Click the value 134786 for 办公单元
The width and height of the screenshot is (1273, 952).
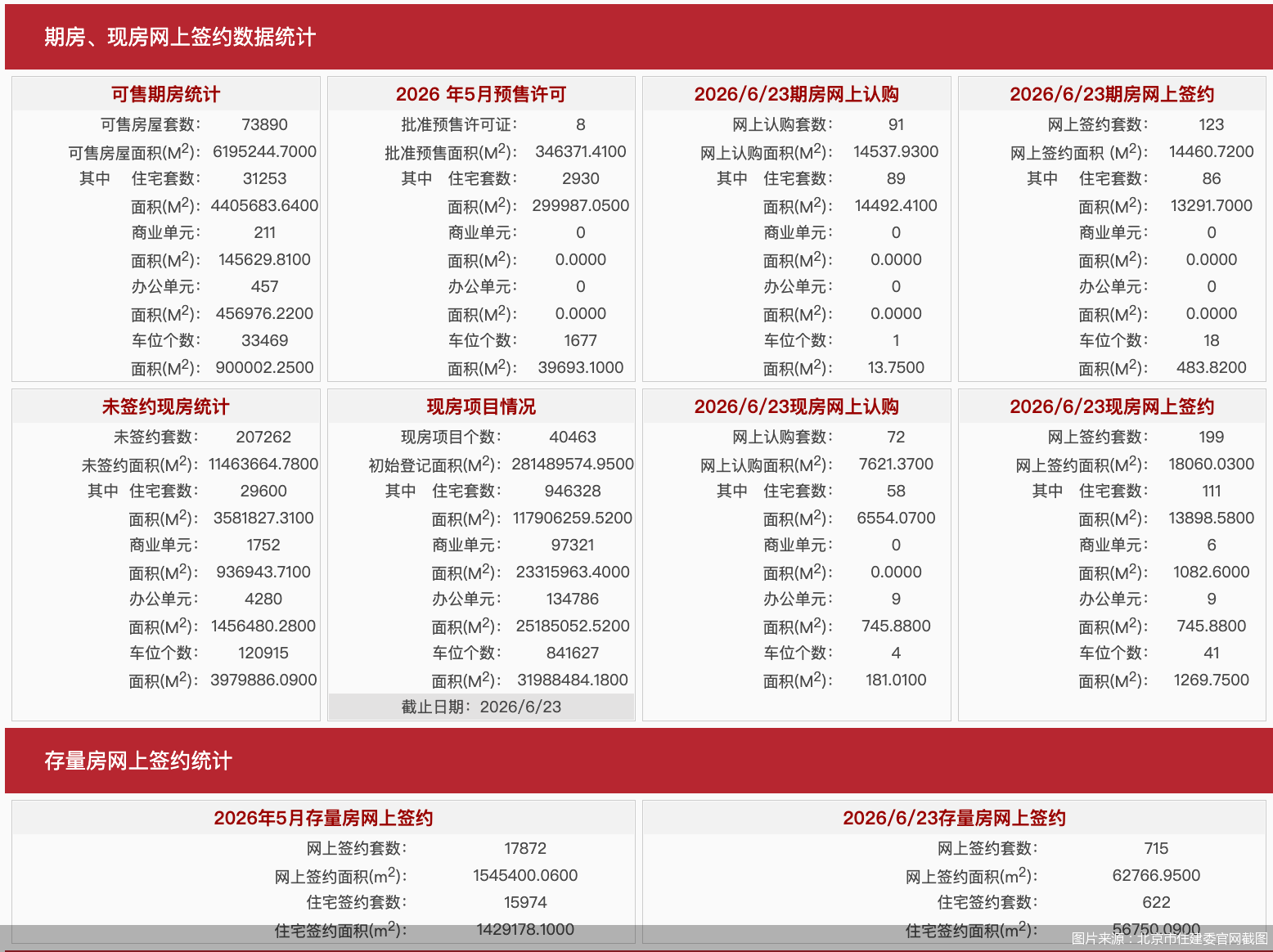coord(573,599)
